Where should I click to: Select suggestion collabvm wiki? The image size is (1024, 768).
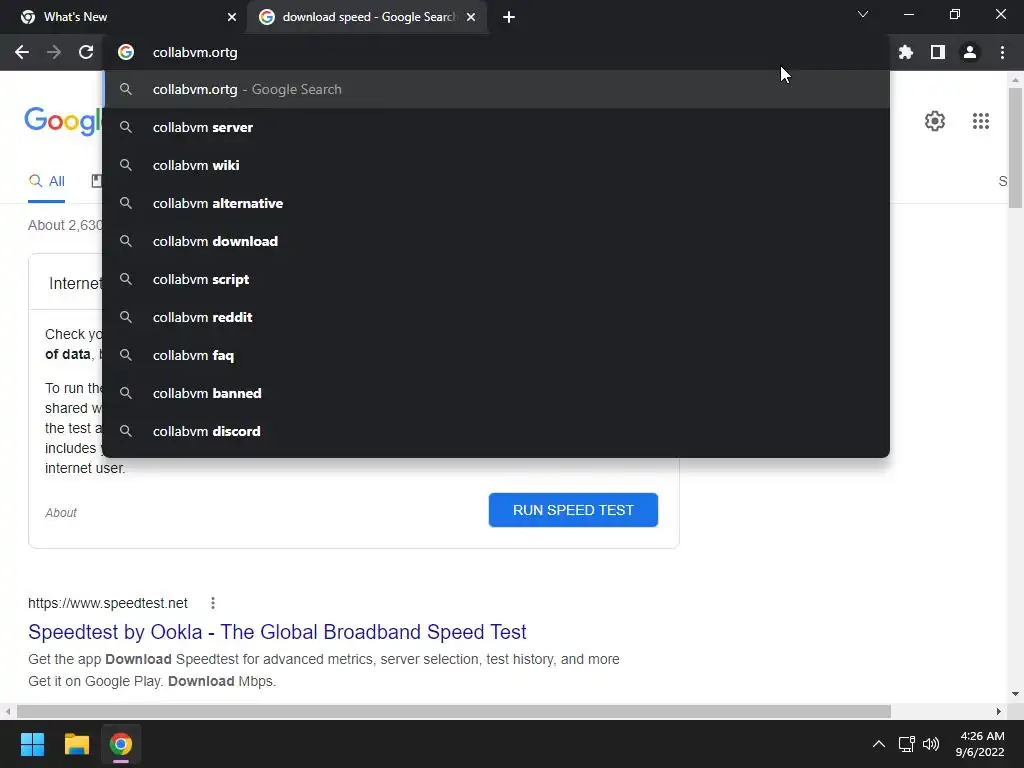[x=496, y=165]
